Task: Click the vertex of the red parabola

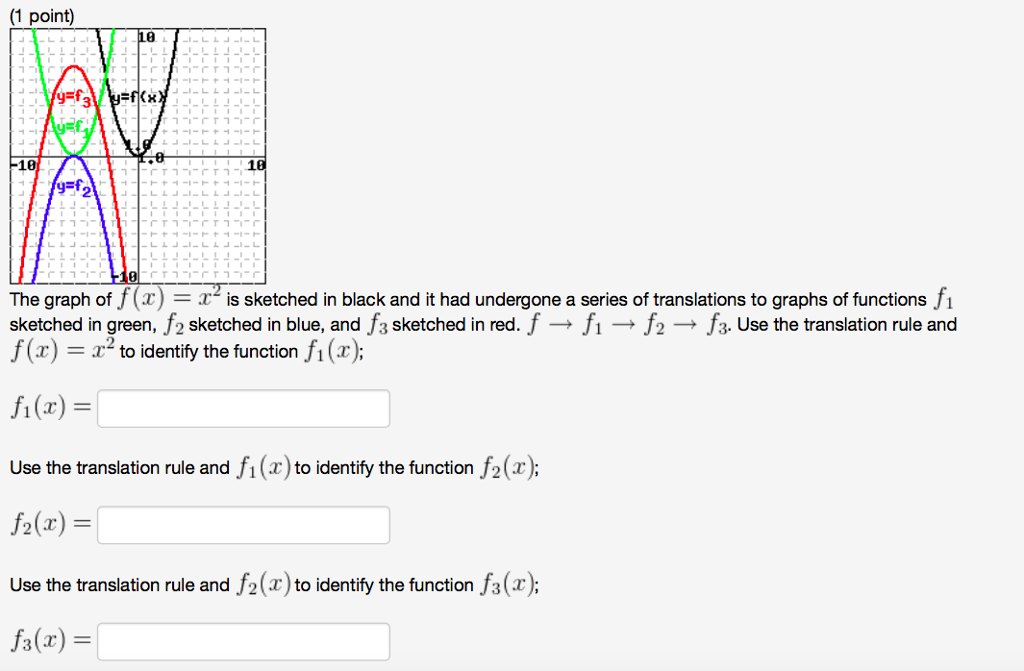Action: point(74,68)
